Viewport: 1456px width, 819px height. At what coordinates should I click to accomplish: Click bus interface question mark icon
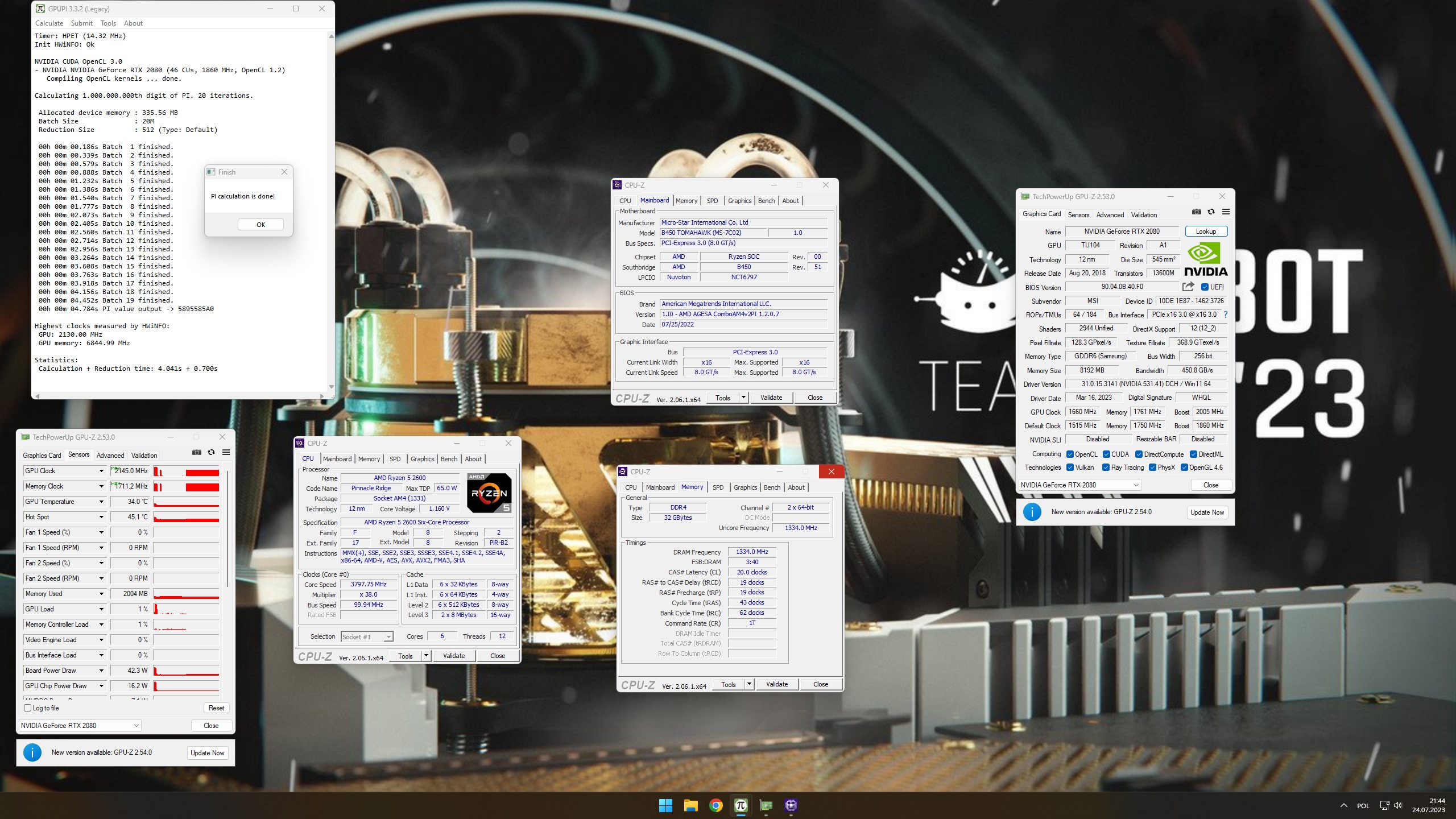[1226, 315]
